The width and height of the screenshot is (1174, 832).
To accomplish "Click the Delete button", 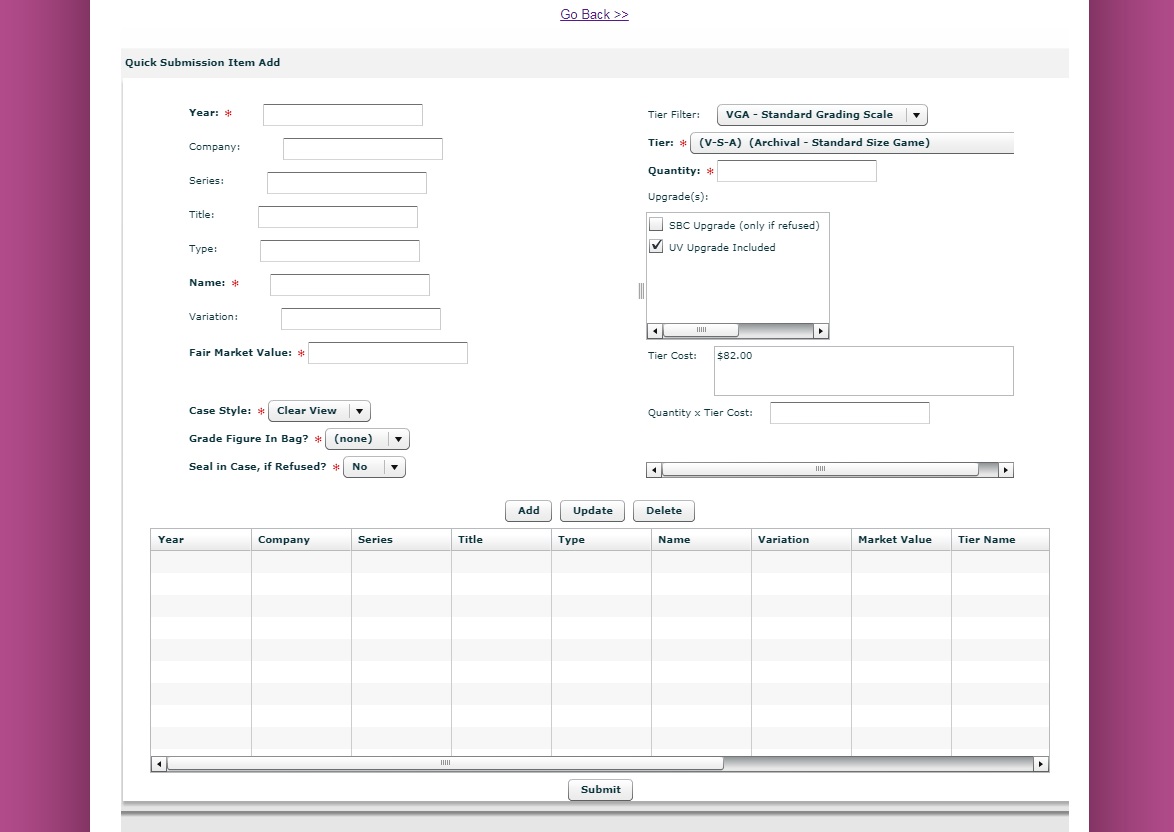I will pyautogui.click(x=663, y=511).
